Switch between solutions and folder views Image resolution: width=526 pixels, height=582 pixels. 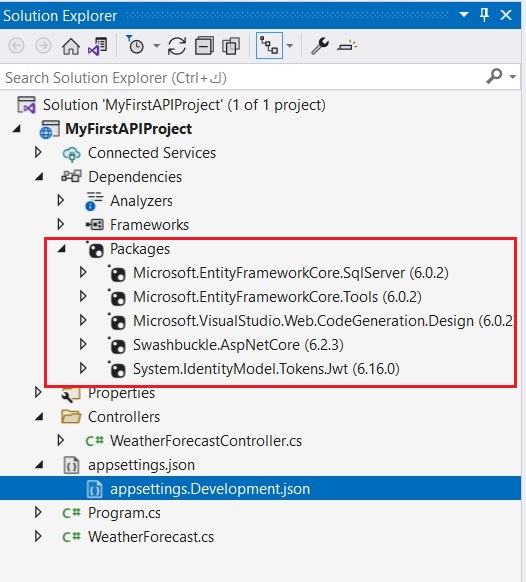tap(98, 46)
